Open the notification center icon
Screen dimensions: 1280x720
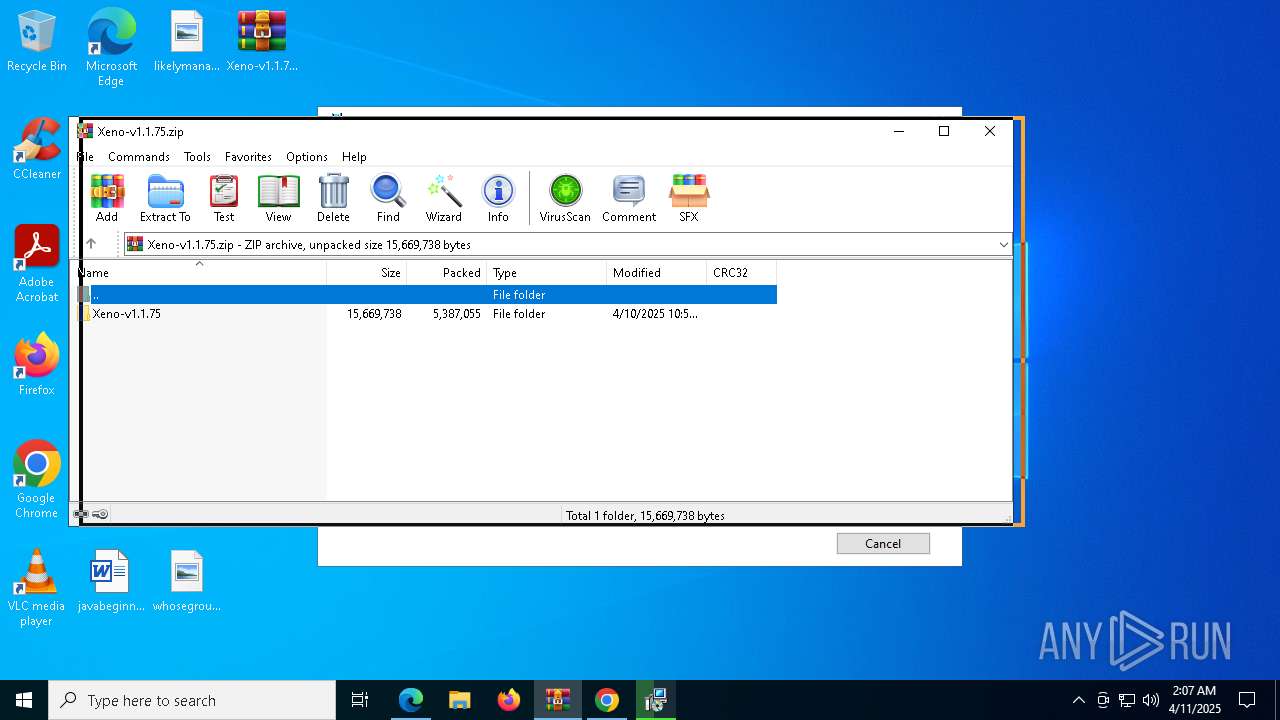[1247, 700]
